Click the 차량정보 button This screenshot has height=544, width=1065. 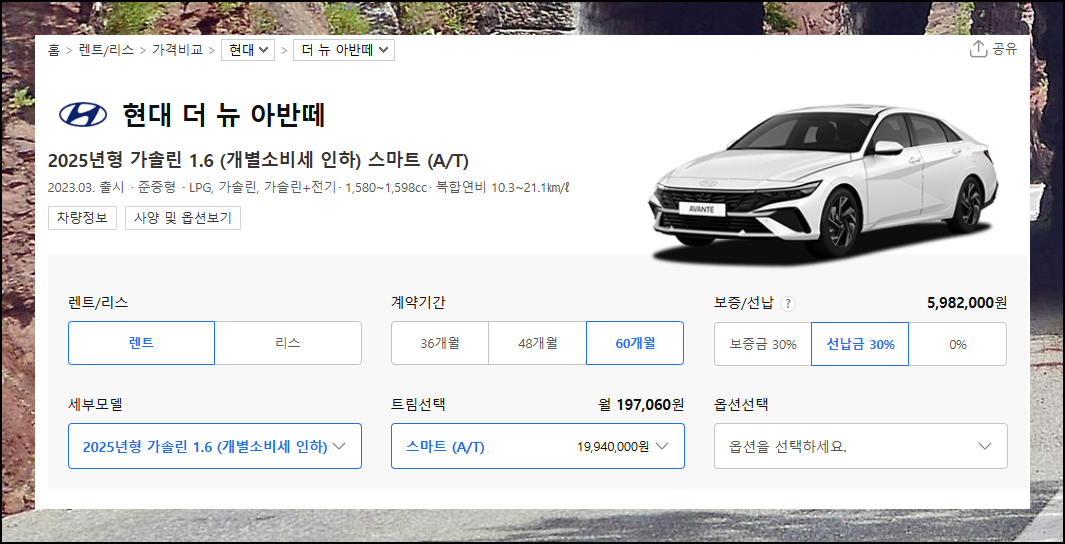coord(82,218)
